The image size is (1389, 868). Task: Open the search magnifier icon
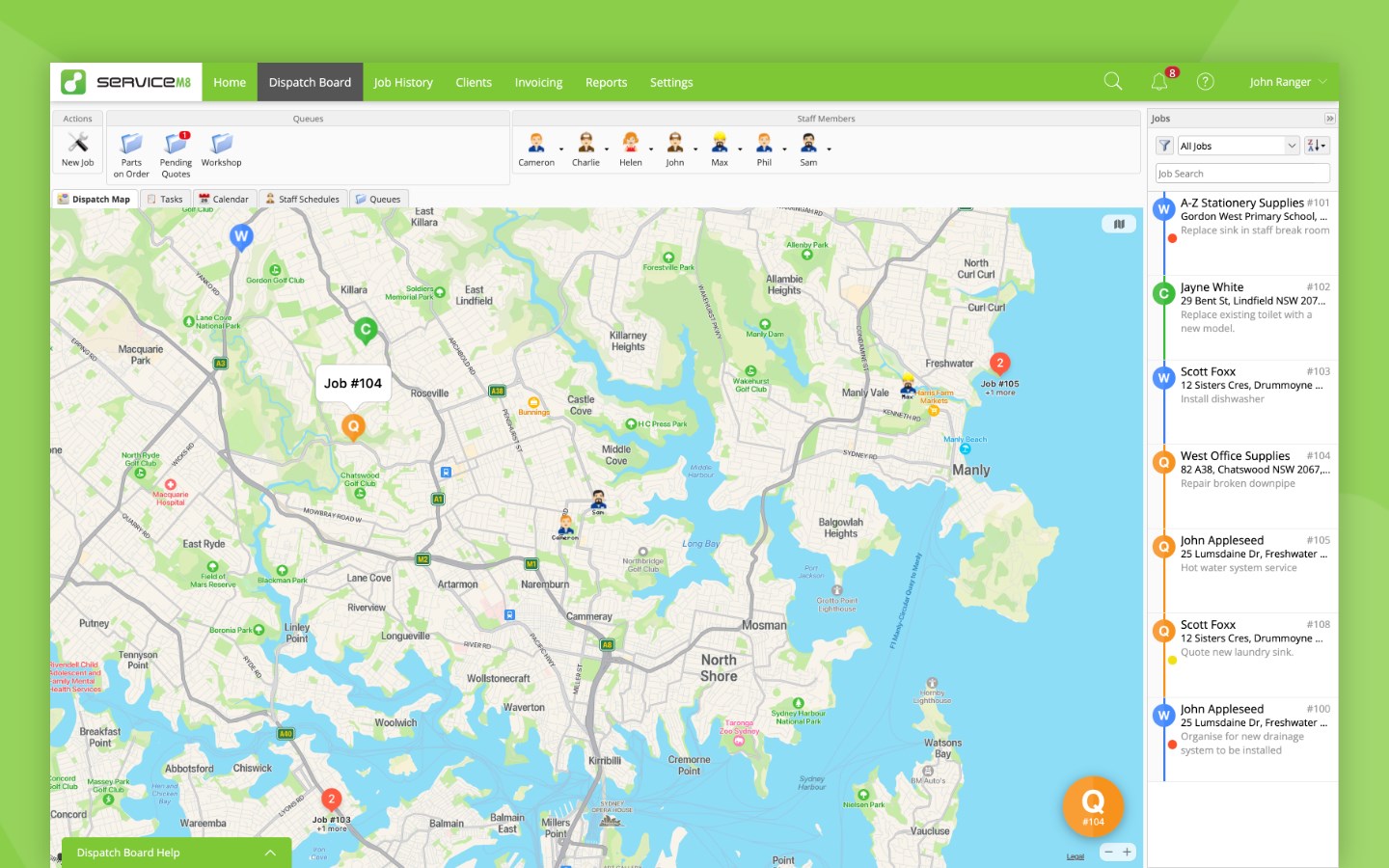coord(1113,82)
